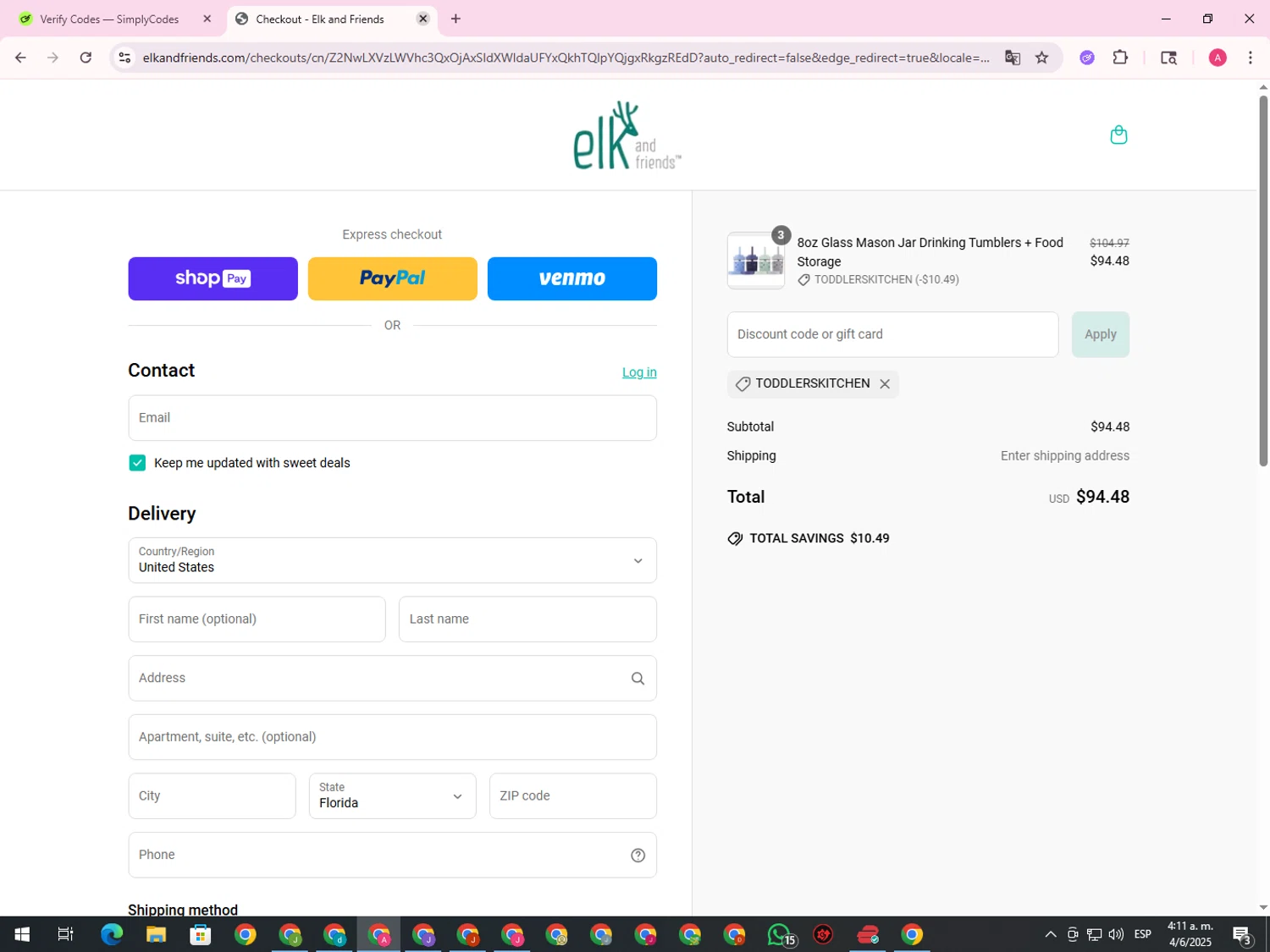The height and width of the screenshot is (952, 1270).
Task: Close the Verify Codes tab
Action: coord(207,19)
